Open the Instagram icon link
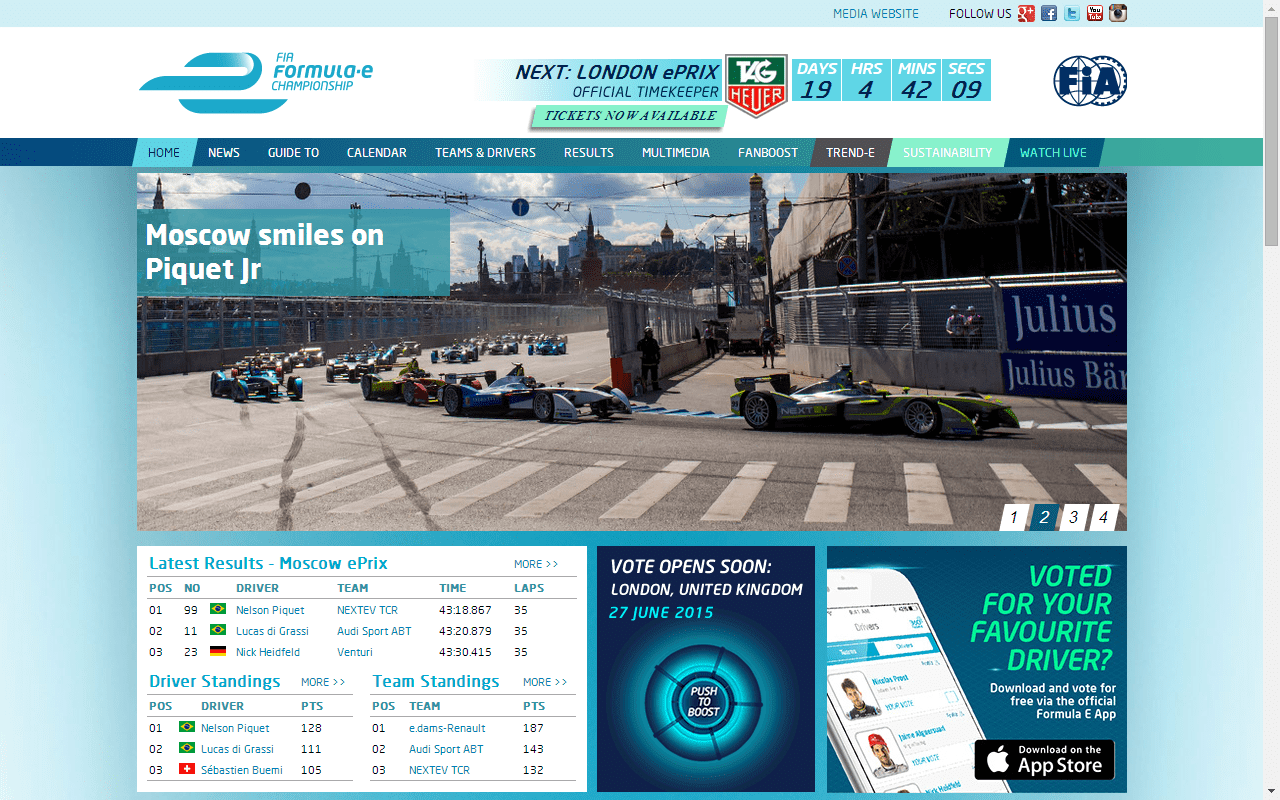 pyautogui.click(x=1118, y=13)
